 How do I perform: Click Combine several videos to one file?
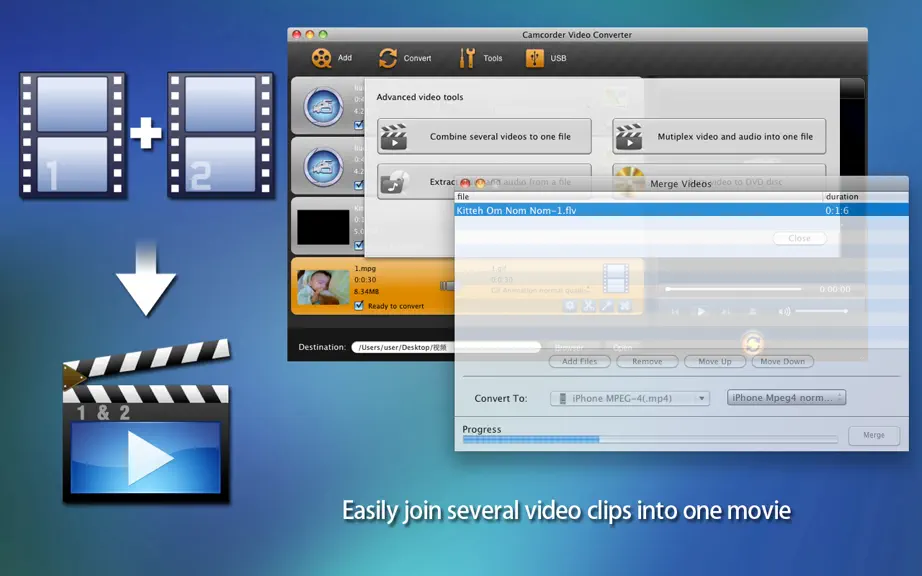point(485,136)
